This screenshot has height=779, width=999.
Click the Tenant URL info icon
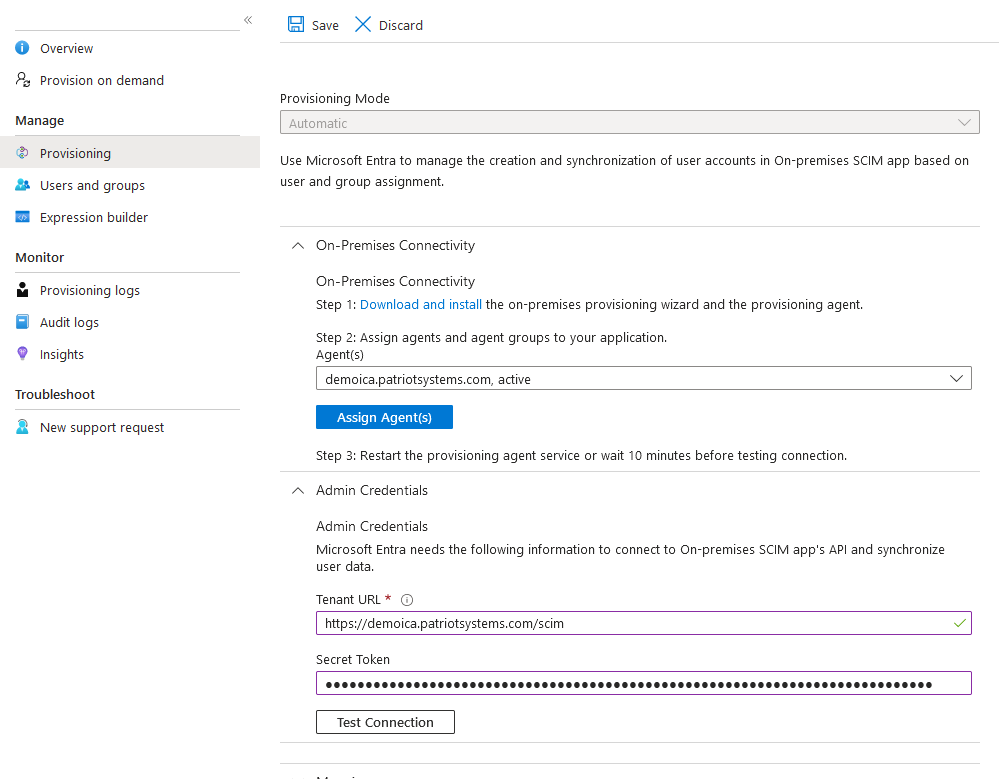(x=406, y=600)
